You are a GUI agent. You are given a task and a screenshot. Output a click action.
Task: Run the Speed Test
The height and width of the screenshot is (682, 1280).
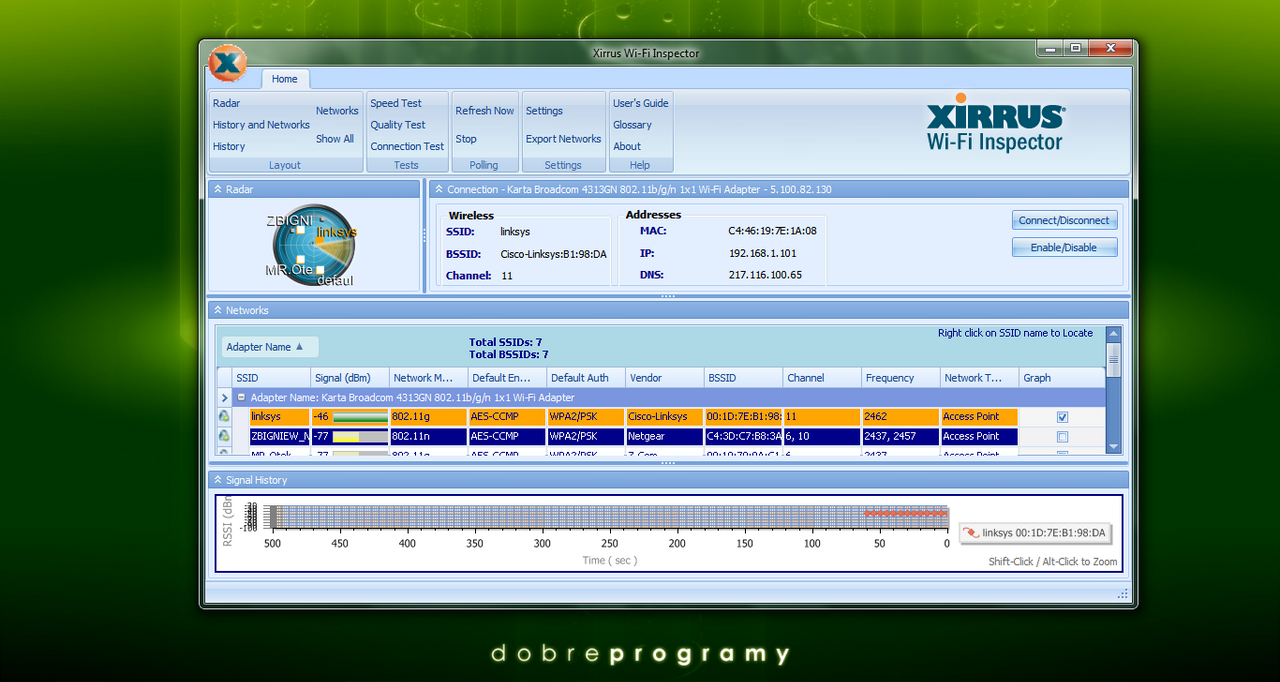click(396, 103)
